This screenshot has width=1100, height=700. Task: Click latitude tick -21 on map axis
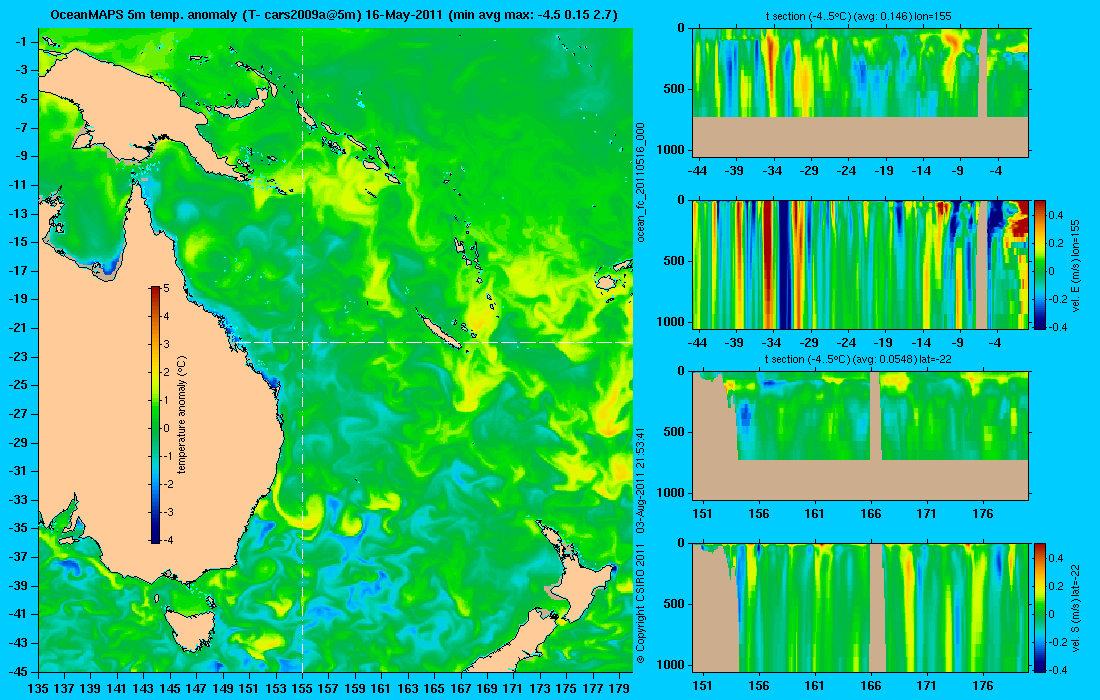pos(18,328)
